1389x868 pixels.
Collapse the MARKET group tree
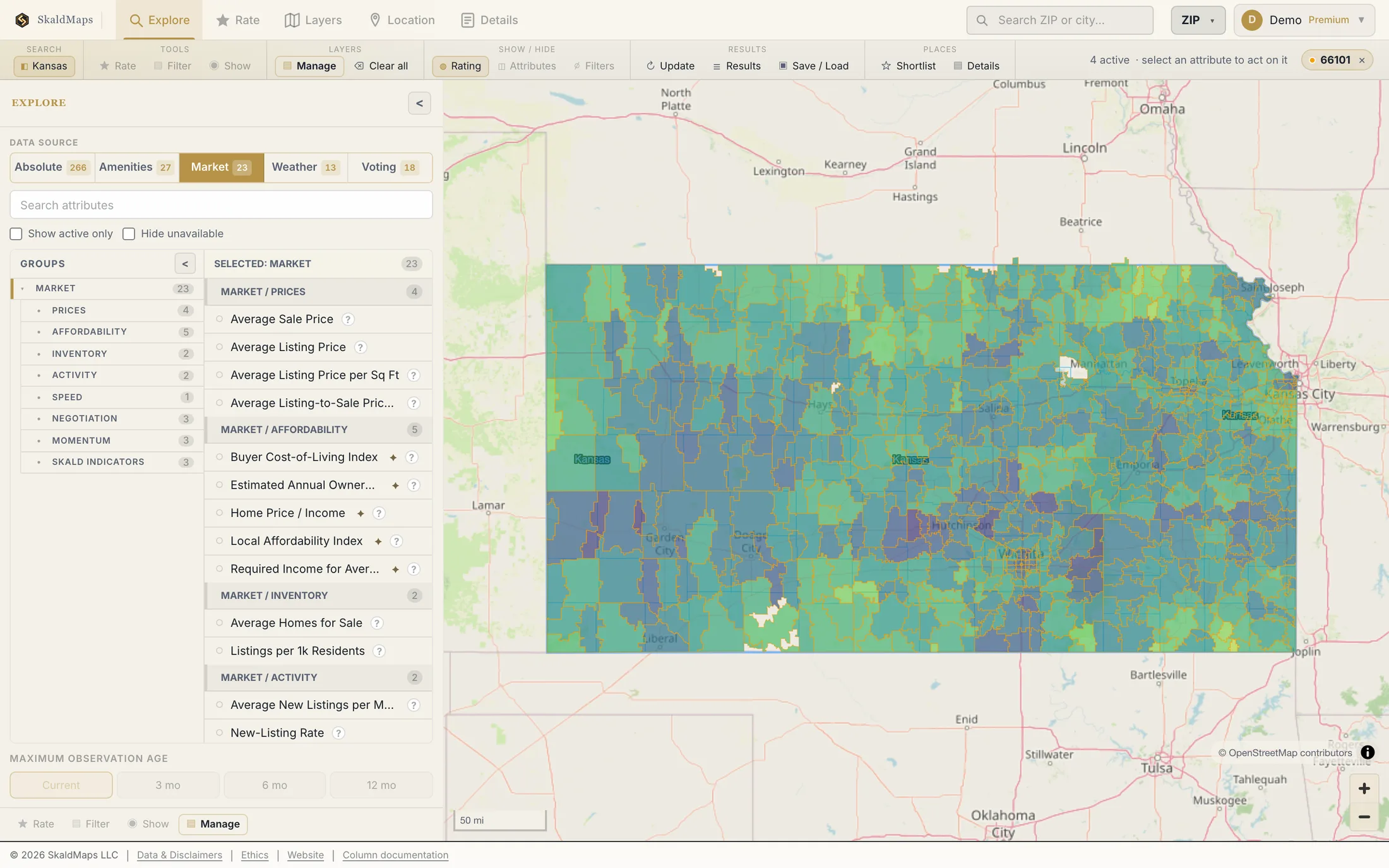[23, 288]
